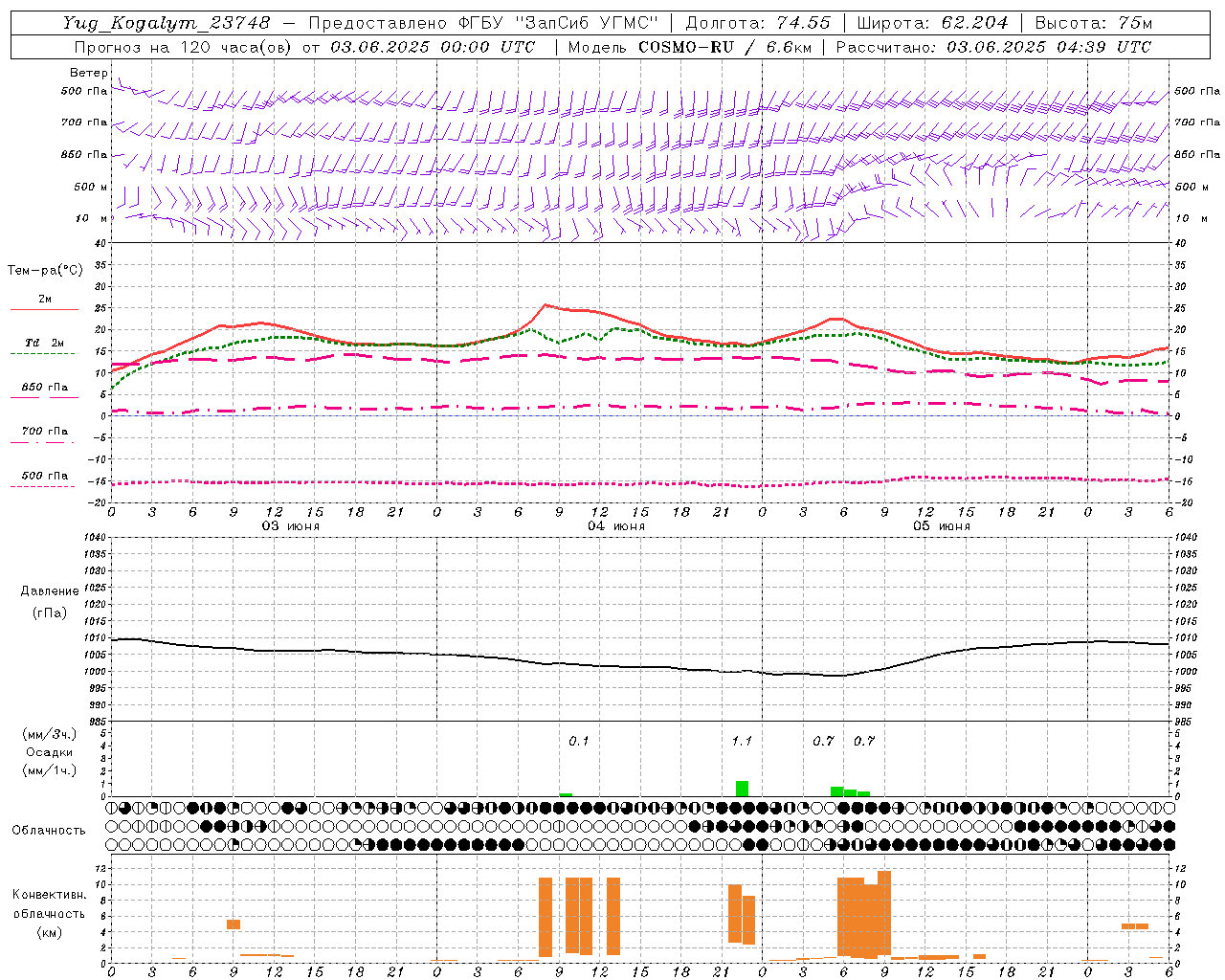The width and height of the screenshot is (1225, 980).
Task: Click the Высота: 75м value
Action: pos(1093,23)
